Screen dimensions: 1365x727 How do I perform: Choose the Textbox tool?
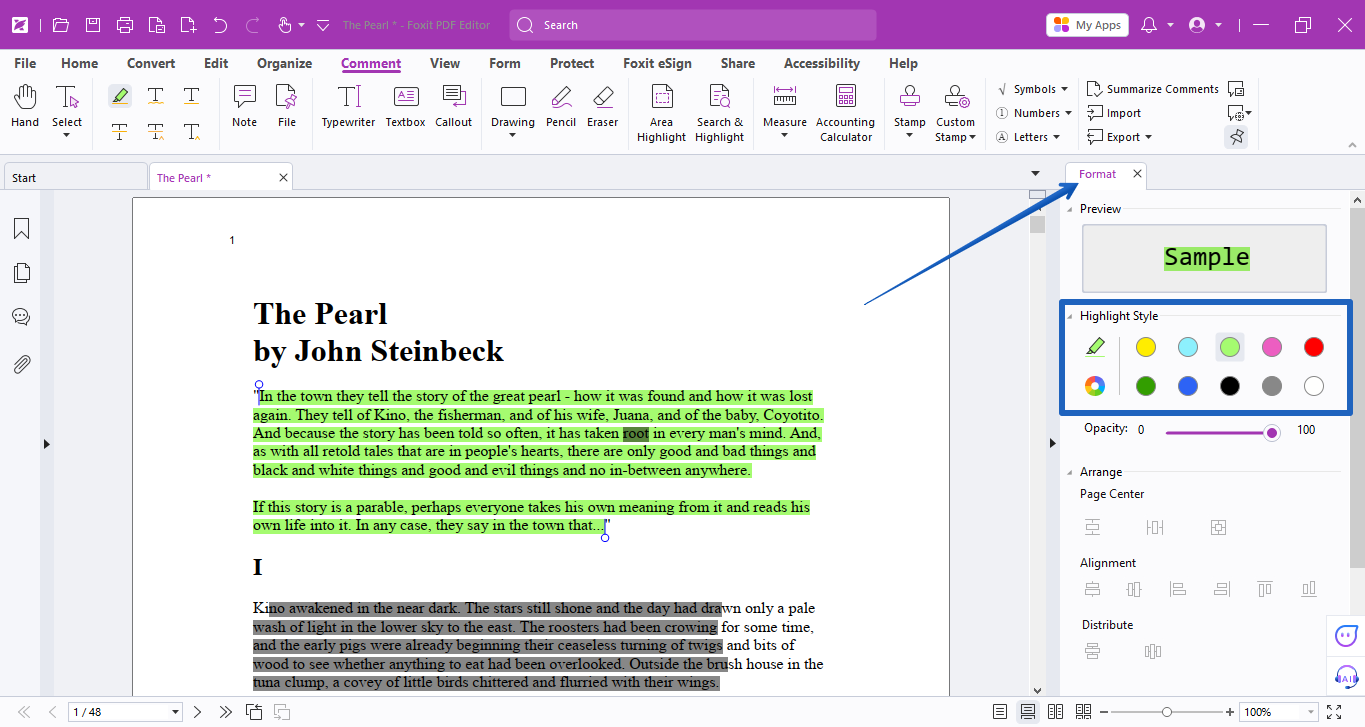[406, 107]
